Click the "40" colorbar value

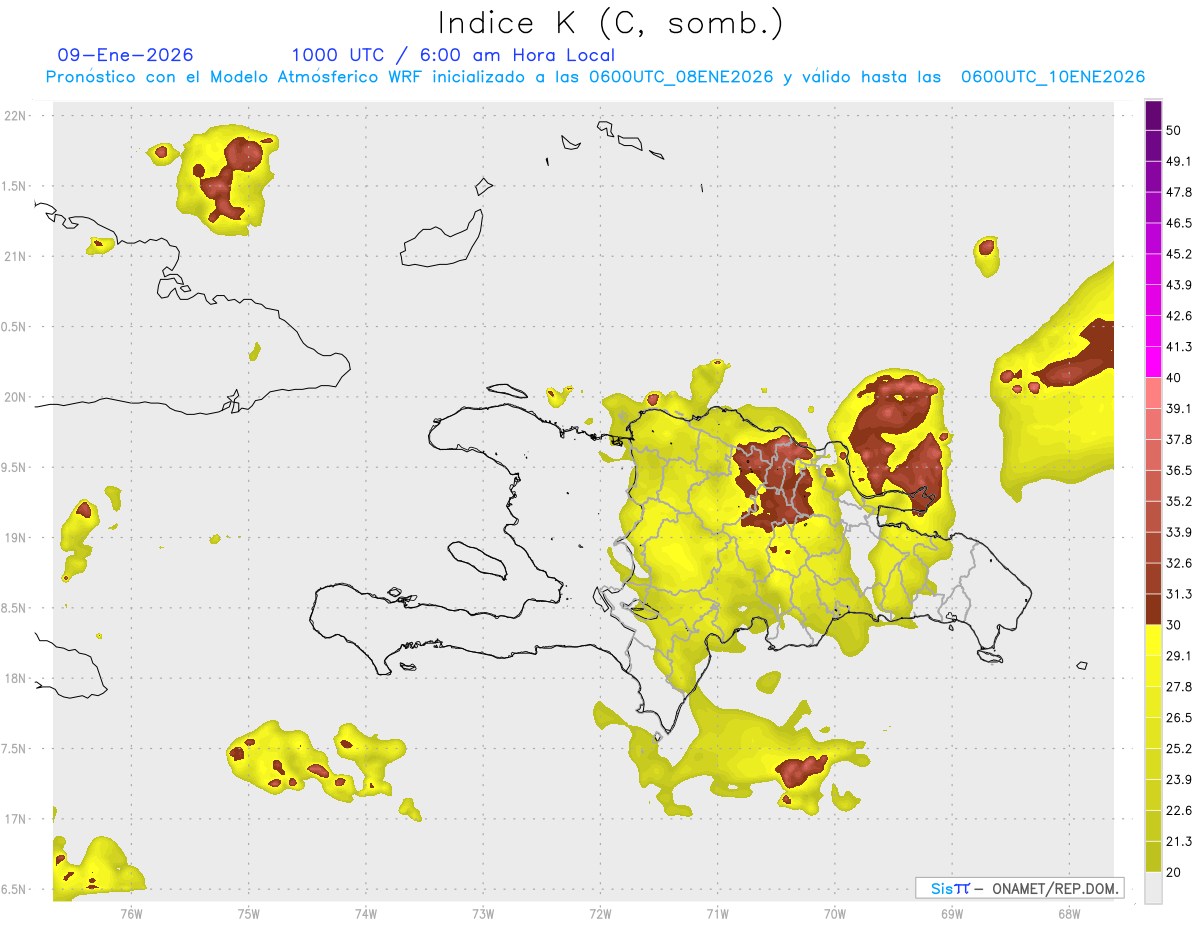click(x=1174, y=377)
